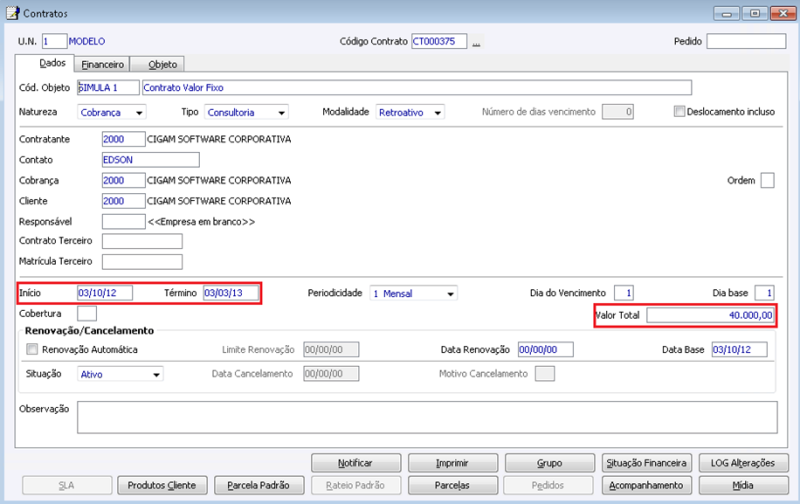Click the MODELO unit name text
The height and width of the screenshot is (504, 800).
[87, 41]
